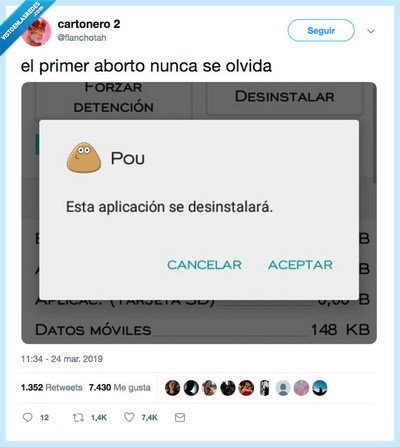This screenshot has width=400, height=447.
Task: Open first liker's avatar in row
Action: pyautogui.click(x=173, y=388)
